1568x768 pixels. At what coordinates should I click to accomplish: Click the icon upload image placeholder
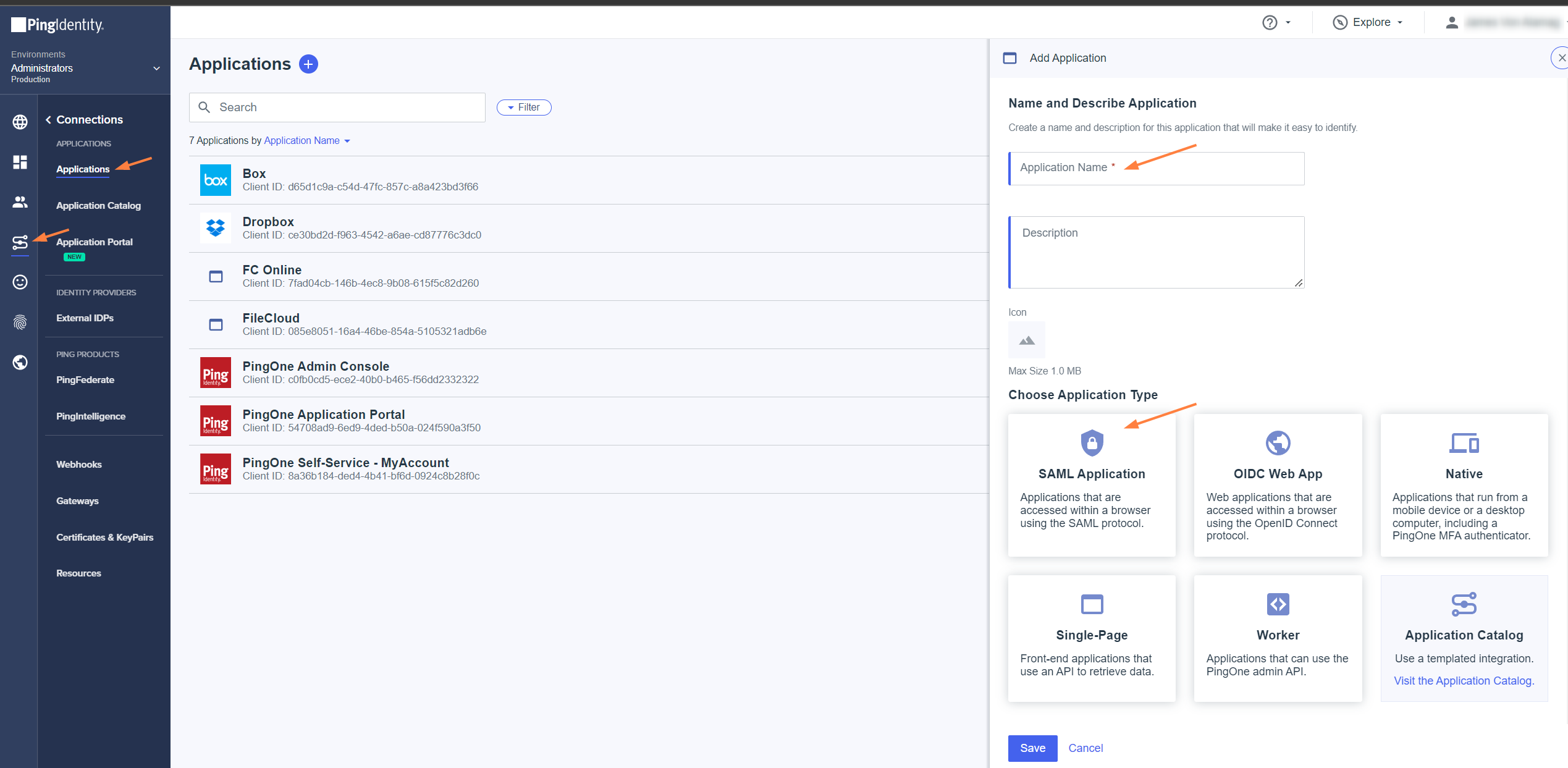[1026, 340]
